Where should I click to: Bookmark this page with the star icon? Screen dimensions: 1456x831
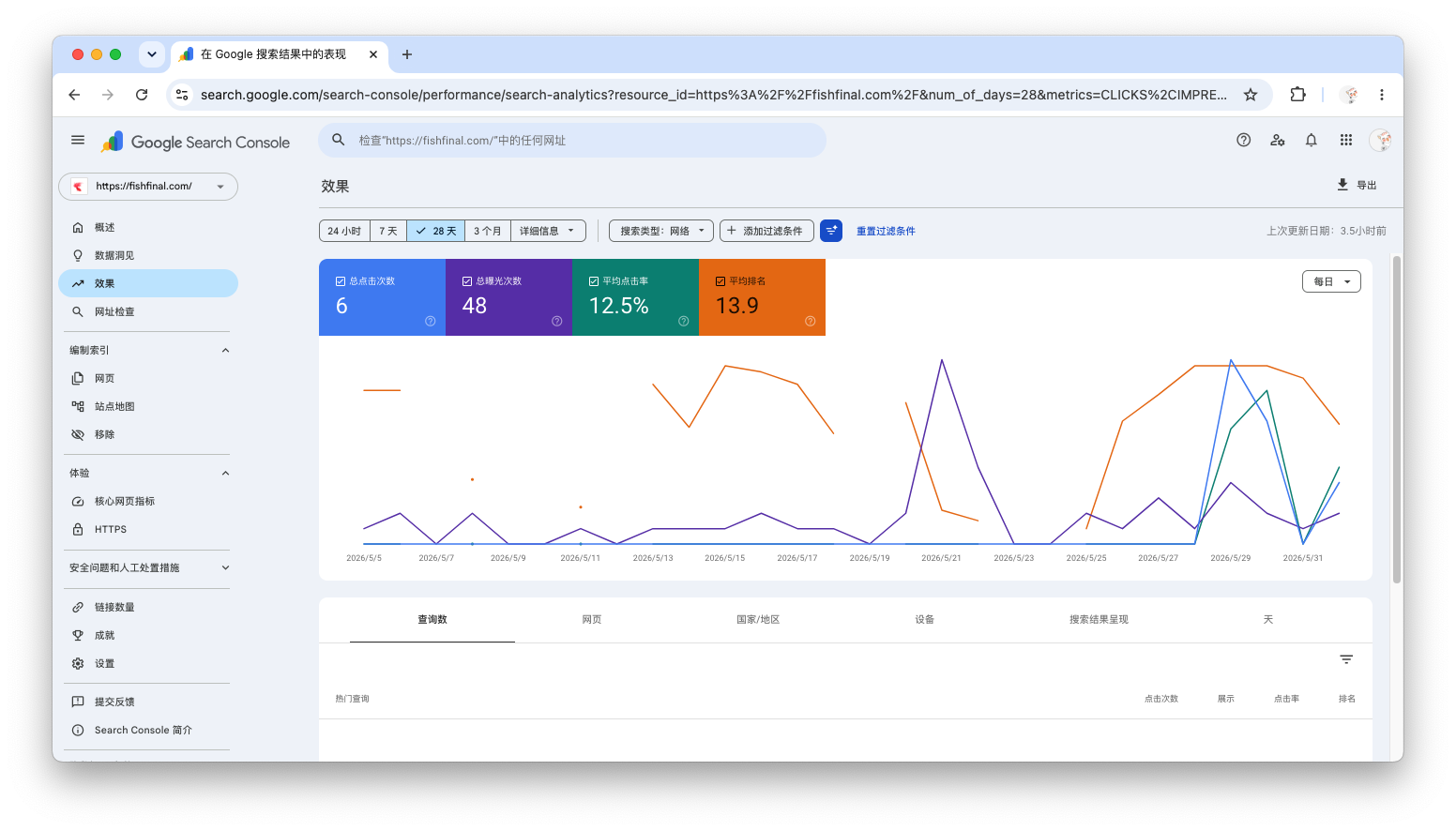click(x=1250, y=95)
